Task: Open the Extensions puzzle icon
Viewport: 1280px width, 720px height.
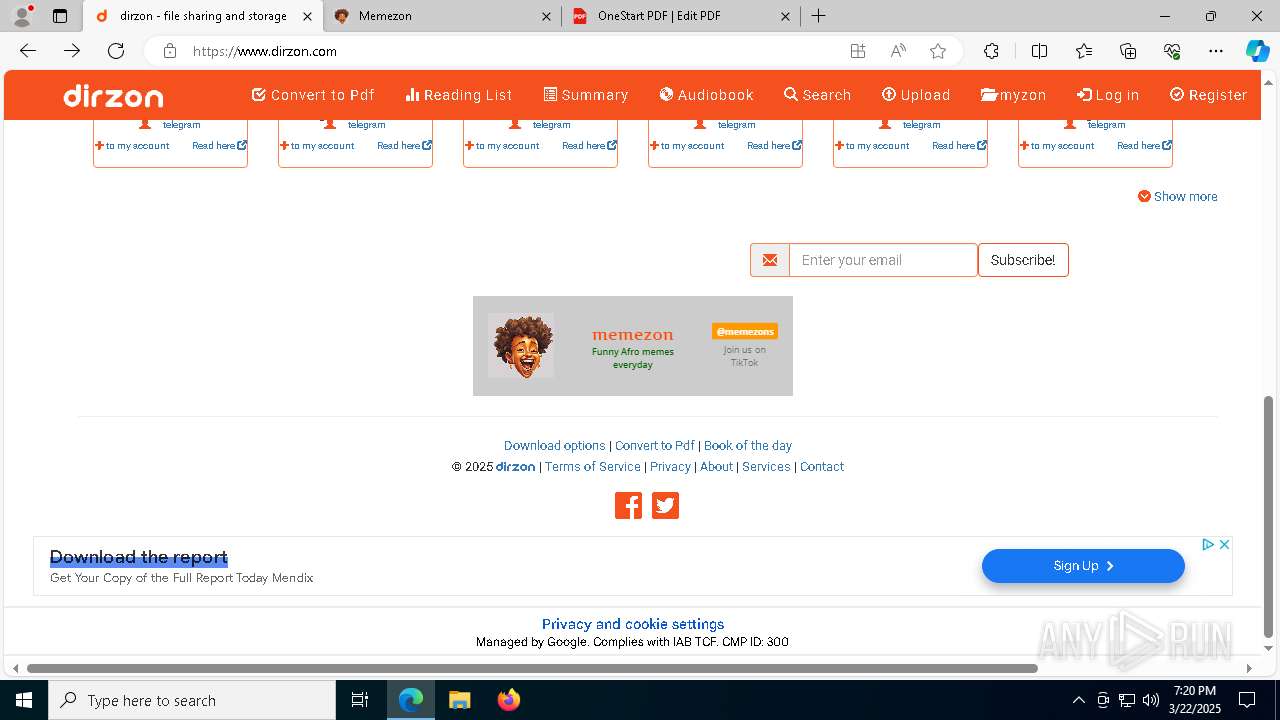Action: (x=991, y=51)
